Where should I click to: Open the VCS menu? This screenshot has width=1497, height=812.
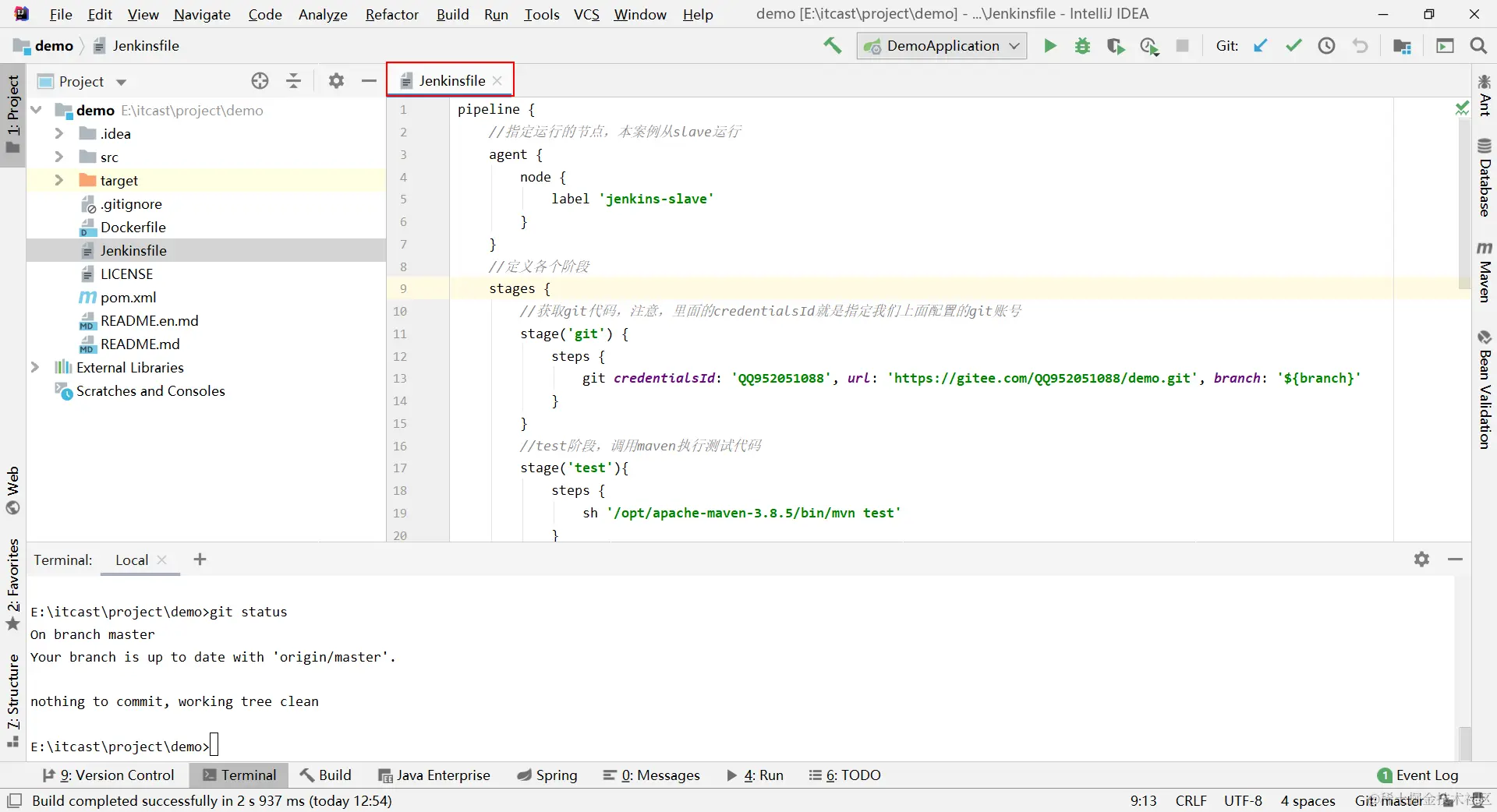click(586, 14)
